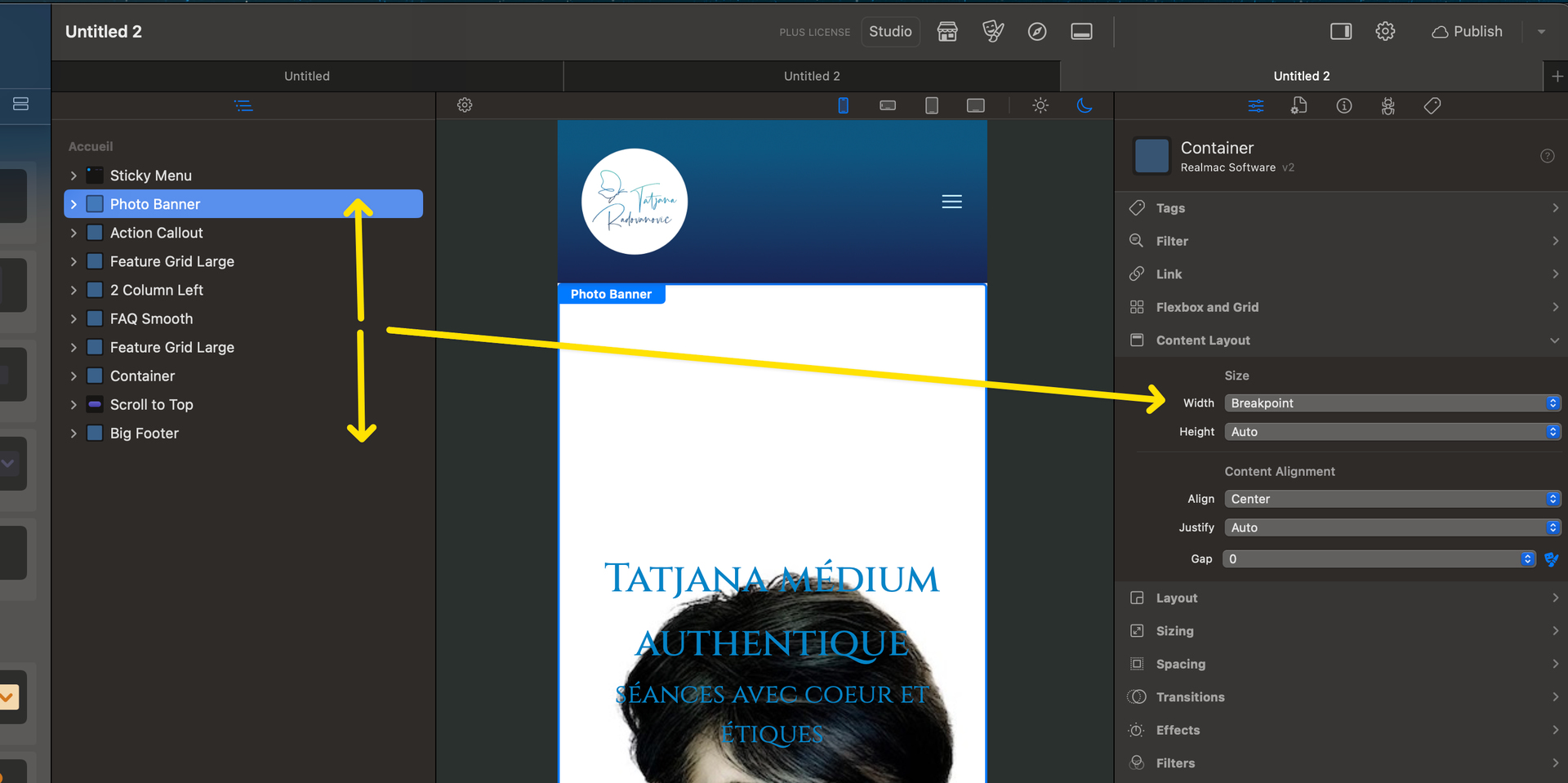Toggle the right sidebar panel
Screen dimensions: 1568x783
[1340, 32]
